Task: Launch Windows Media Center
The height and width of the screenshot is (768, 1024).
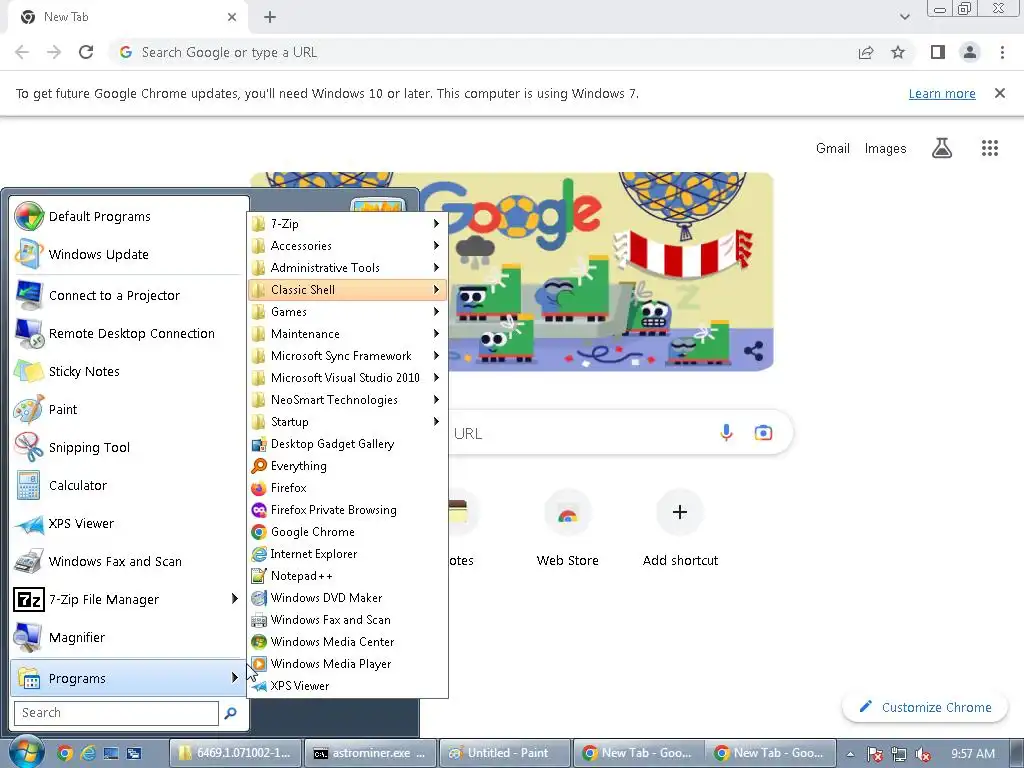Action: click(x=348, y=642)
